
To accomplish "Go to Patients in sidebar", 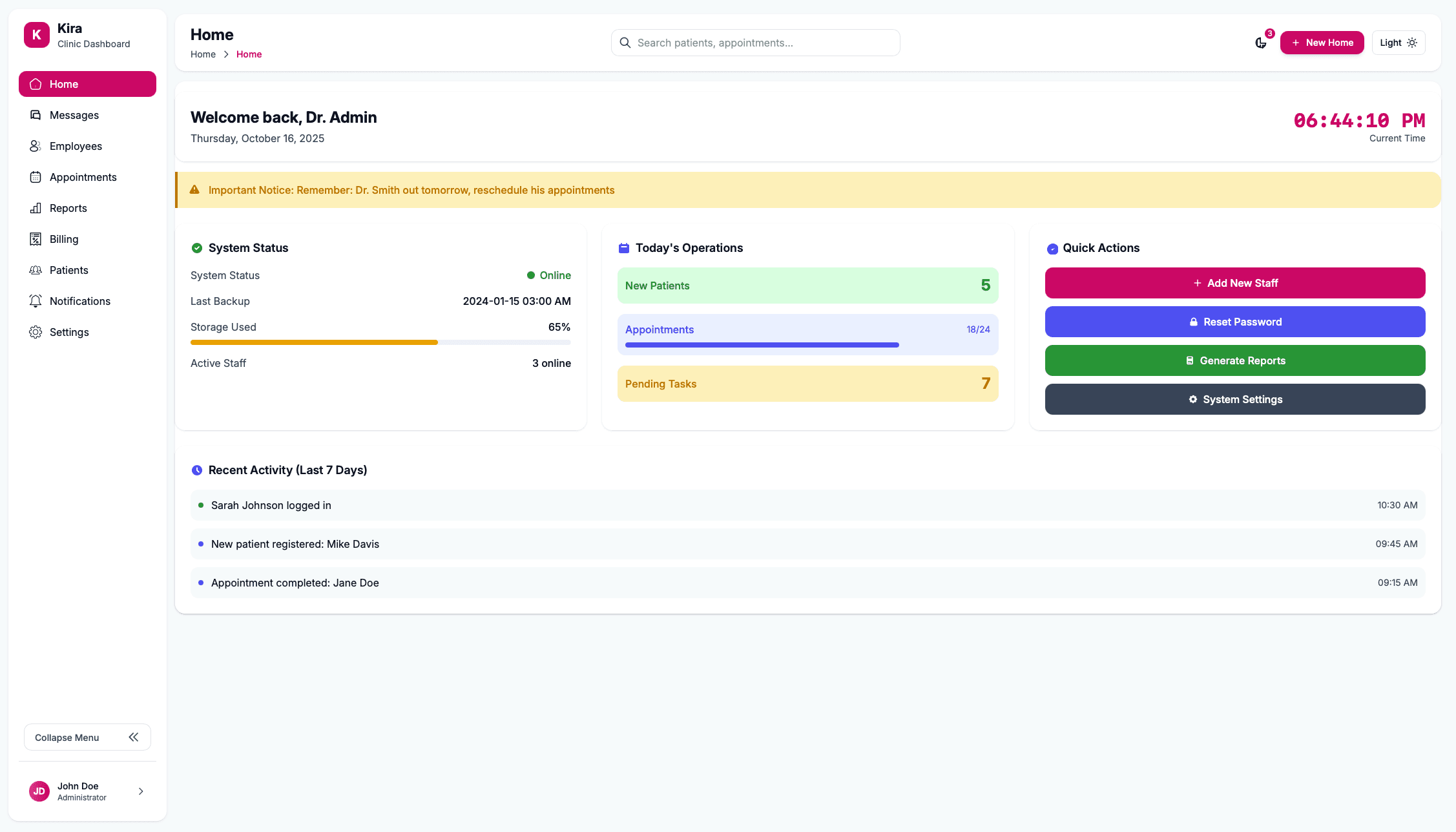I will [68, 270].
